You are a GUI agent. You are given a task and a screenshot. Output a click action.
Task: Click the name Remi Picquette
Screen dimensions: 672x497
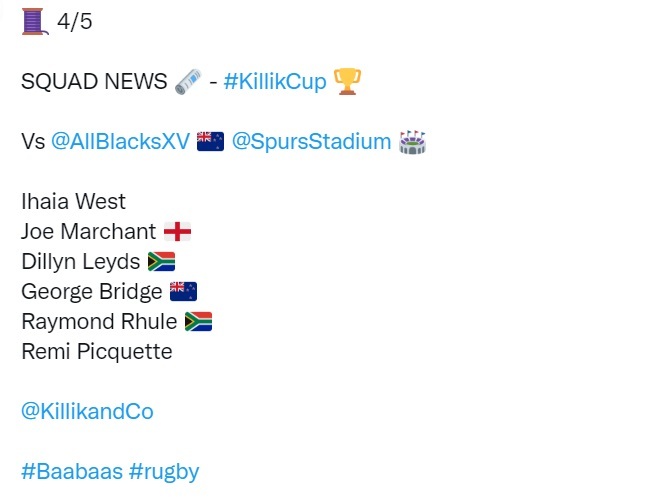click(x=96, y=352)
